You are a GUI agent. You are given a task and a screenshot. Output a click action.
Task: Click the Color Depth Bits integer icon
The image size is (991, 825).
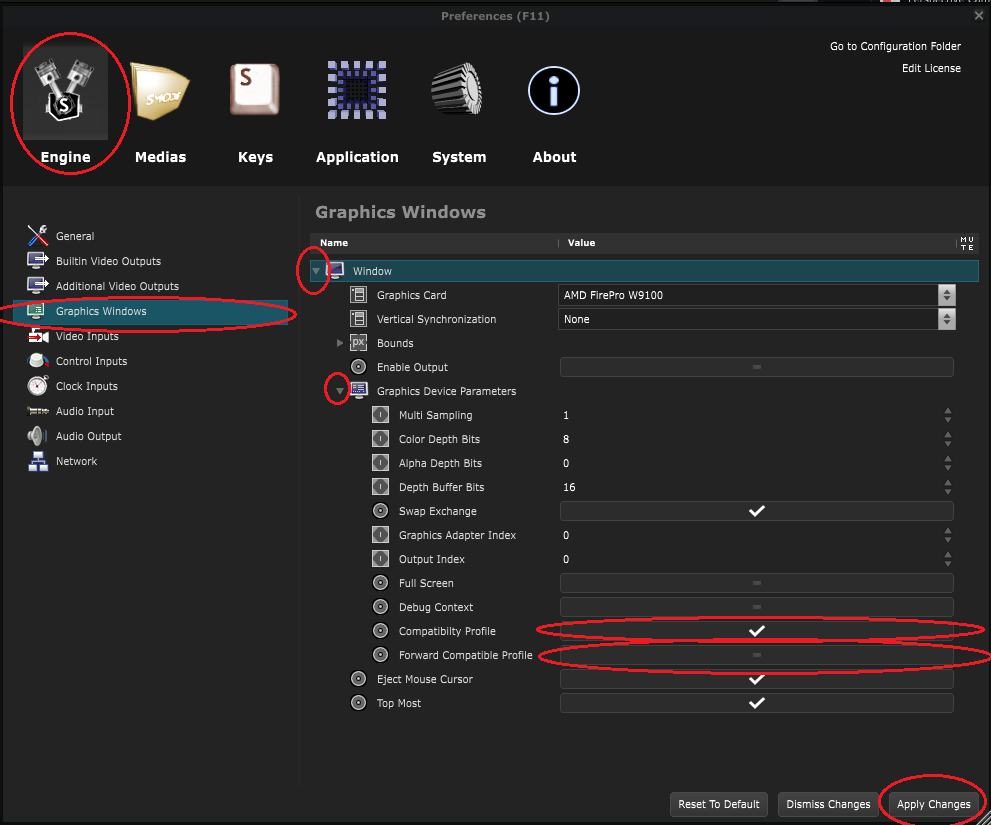pyautogui.click(x=380, y=439)
